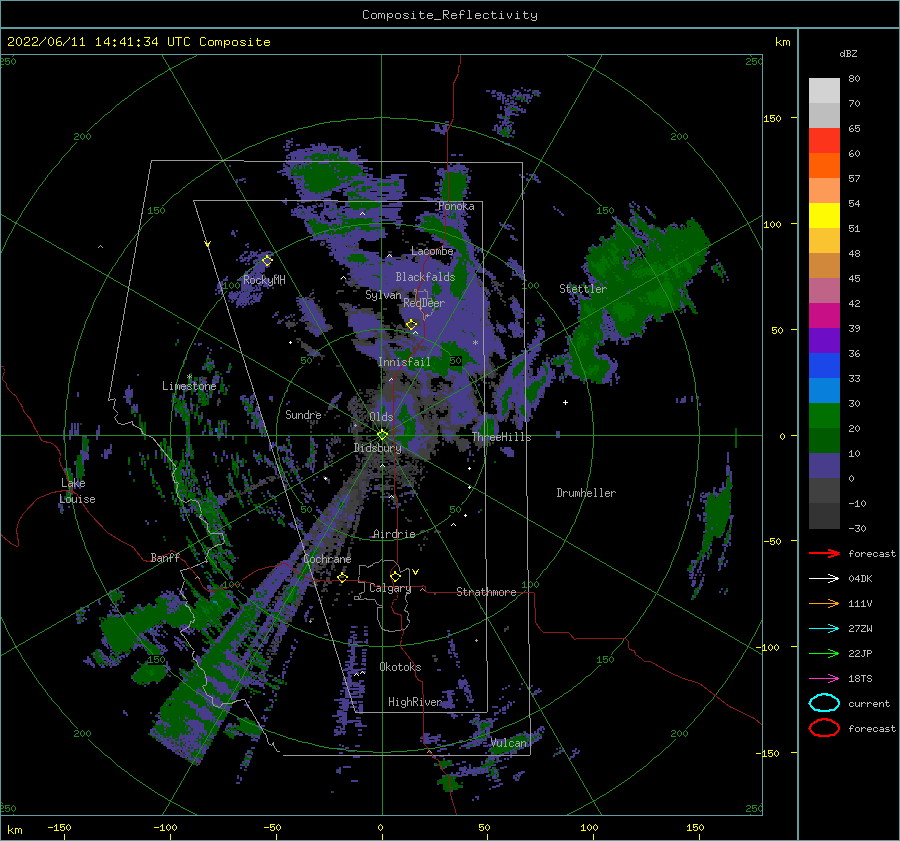Image resolution: width=900 pixels, height=841 pixels.
Task: Choose the violet 36-39 dBZ swatch
Action: (824, 341)
